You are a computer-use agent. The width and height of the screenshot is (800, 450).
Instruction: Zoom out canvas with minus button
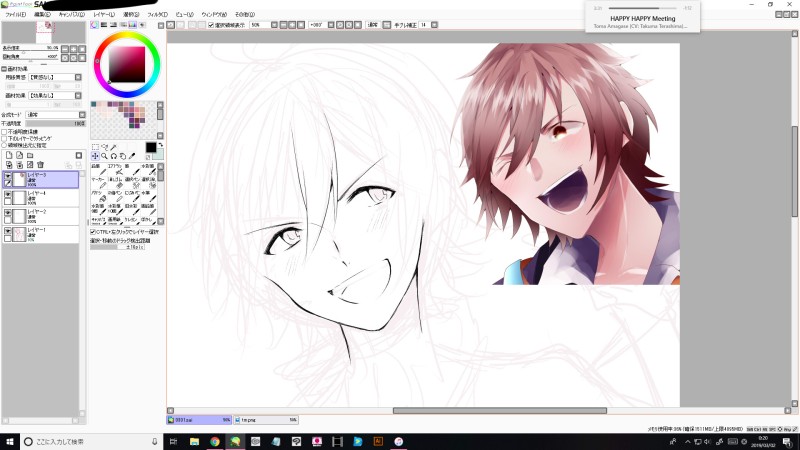coord(283,24)
